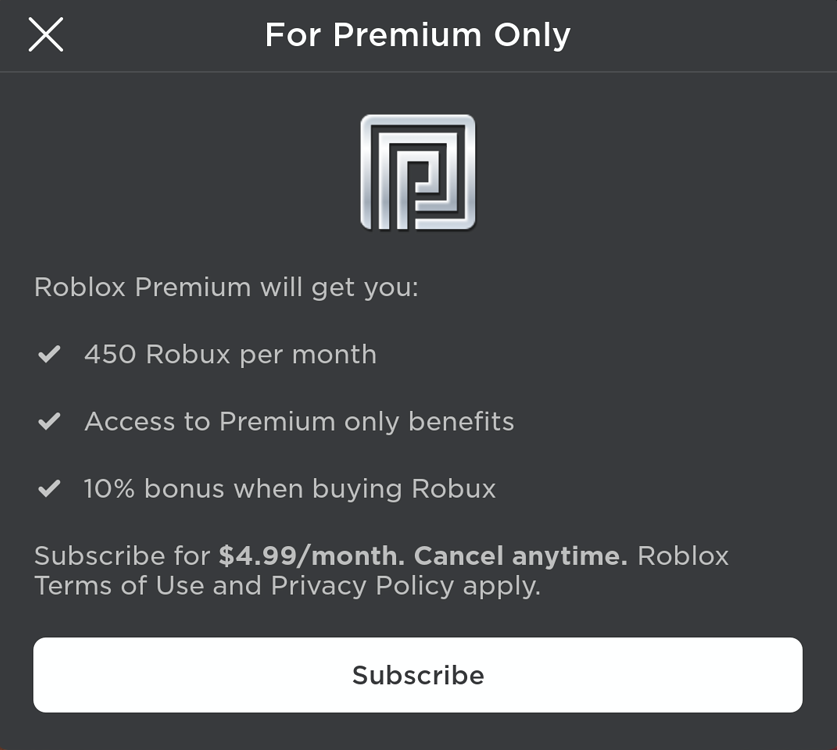Select the Premium maze emblem in the modal
837x750 pixels.
[418, 170]
